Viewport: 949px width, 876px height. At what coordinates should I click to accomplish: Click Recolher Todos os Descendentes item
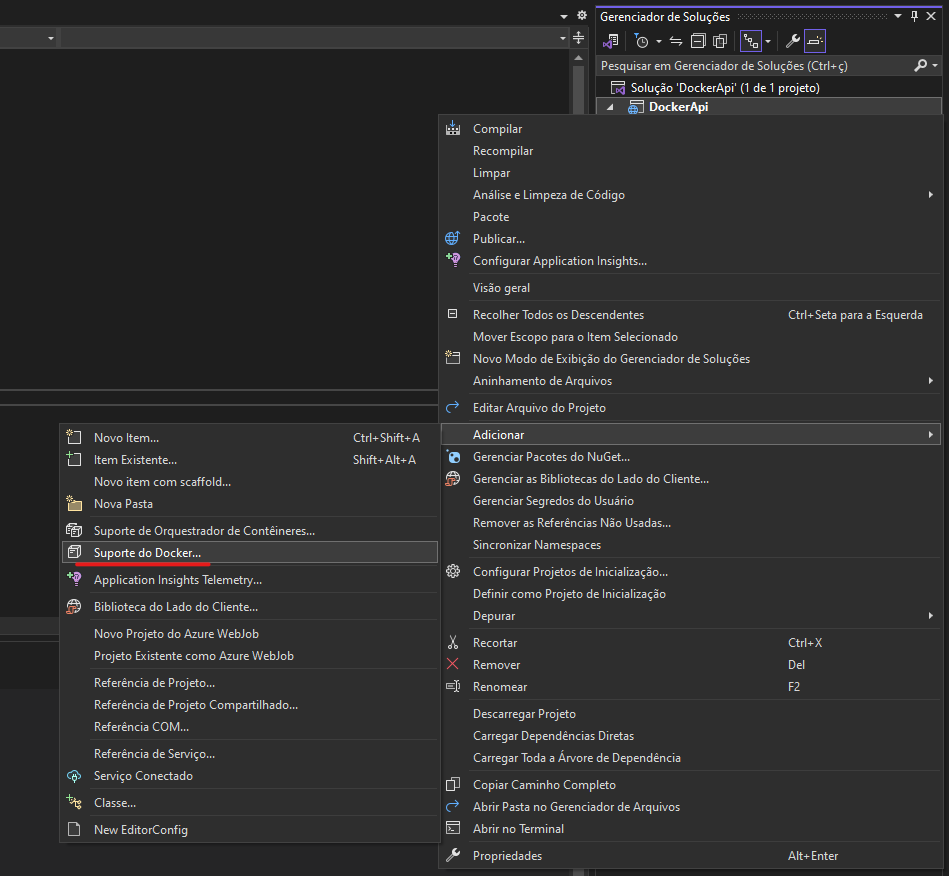click(x=691, y=315)
